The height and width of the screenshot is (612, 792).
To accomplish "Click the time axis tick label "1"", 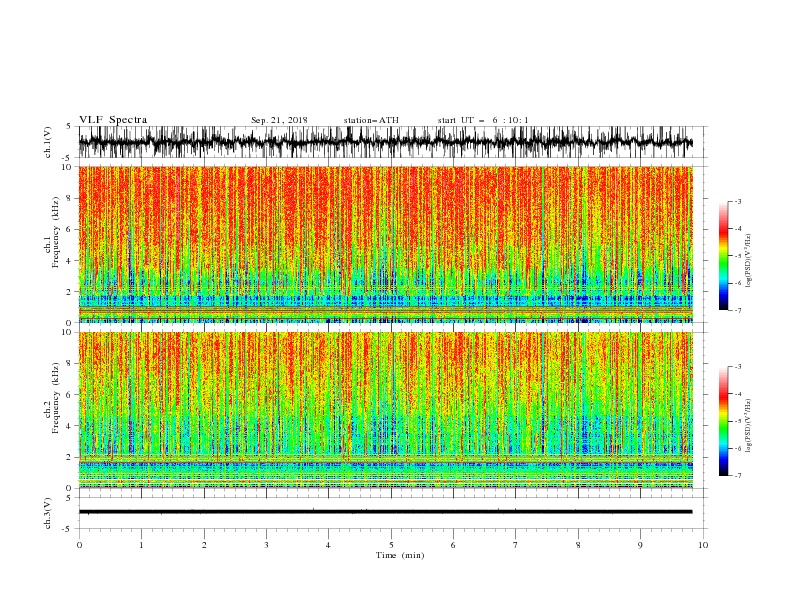I will [141, 545].
